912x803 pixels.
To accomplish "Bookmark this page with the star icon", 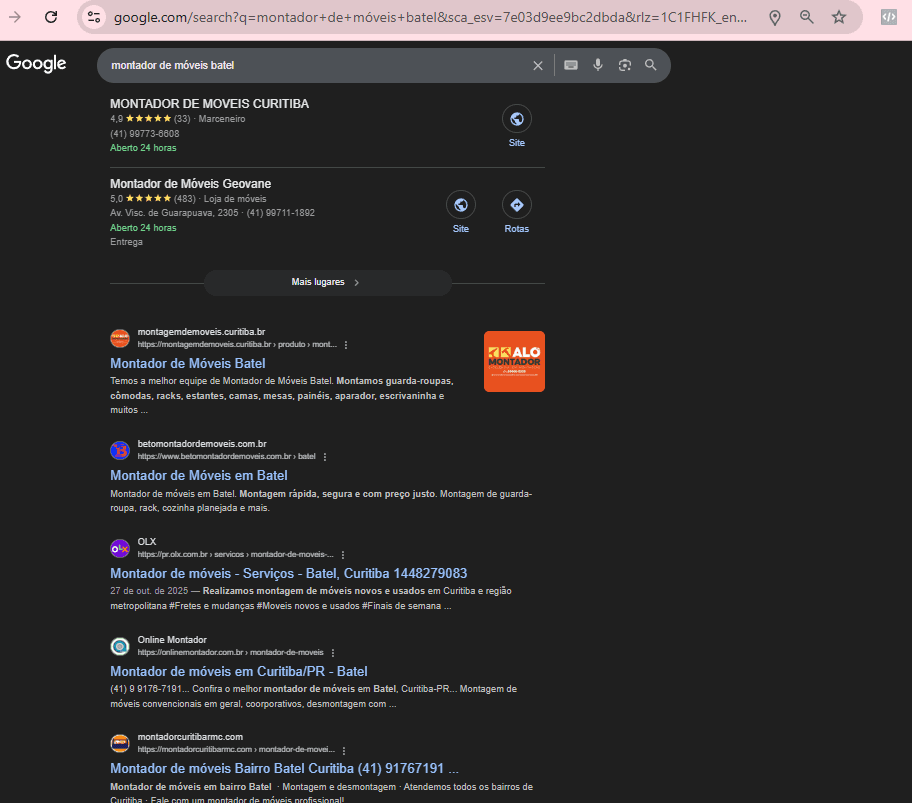I will point(839,17).
